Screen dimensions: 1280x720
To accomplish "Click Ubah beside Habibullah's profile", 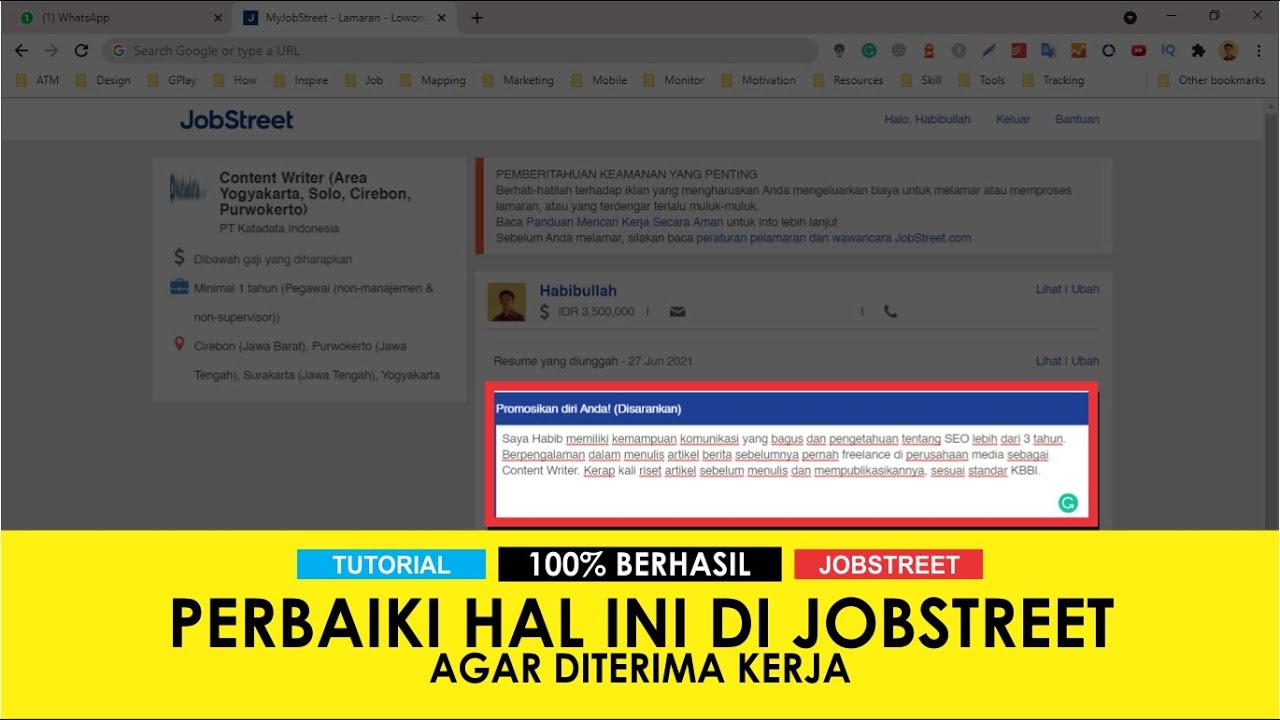I will [x=1085, y=289].
